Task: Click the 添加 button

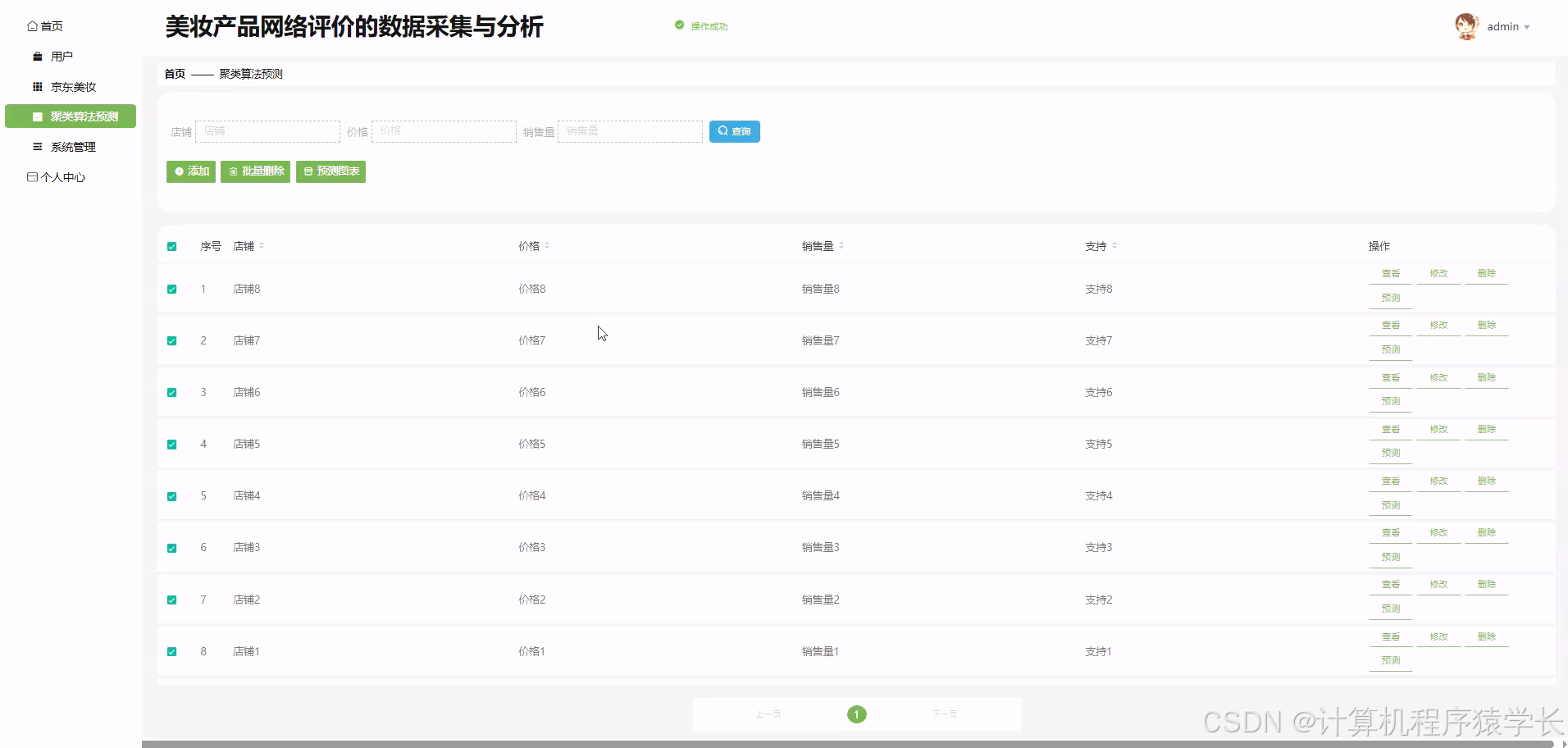Action: pos(191,171)
